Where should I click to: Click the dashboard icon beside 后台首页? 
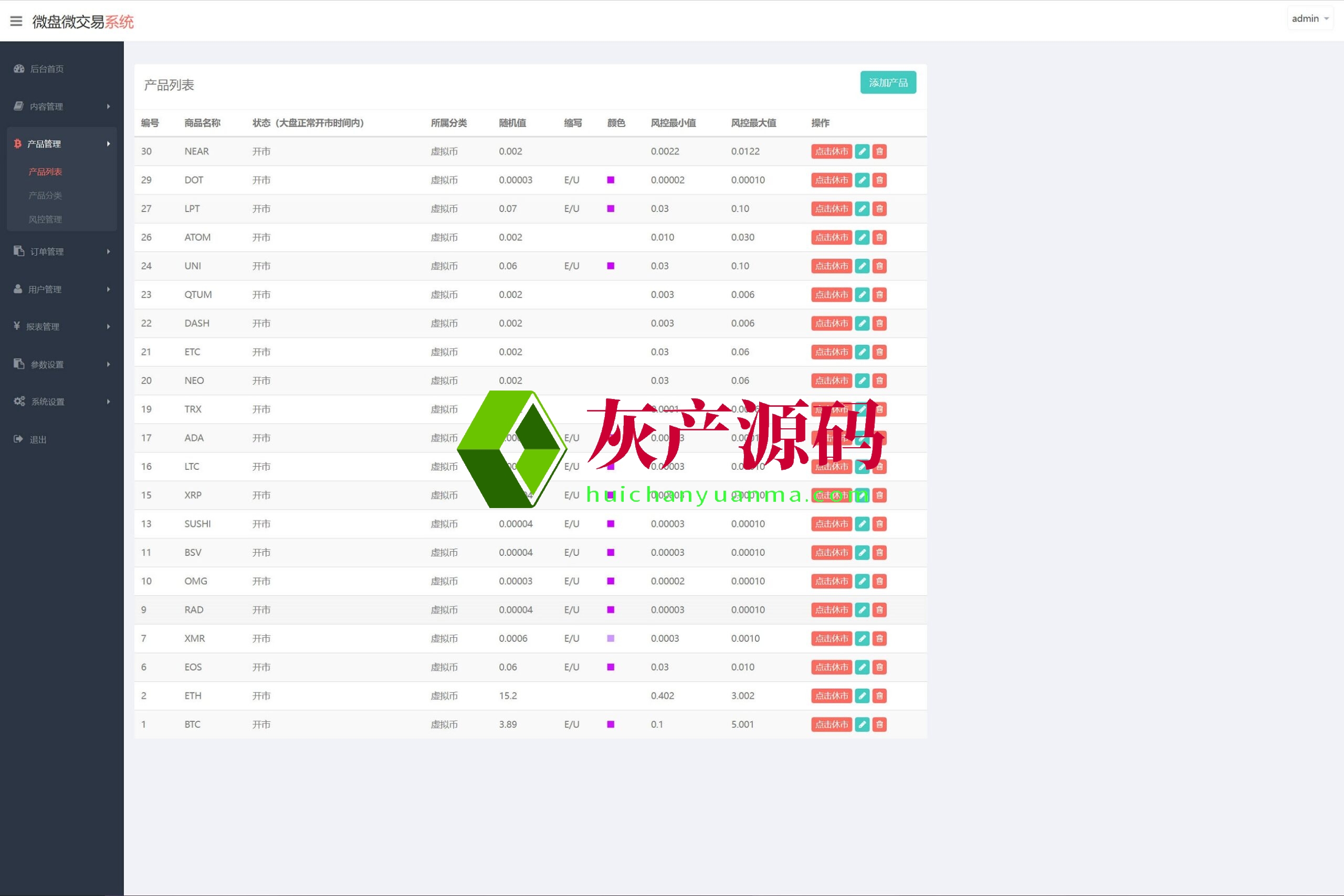(x=19, y=69)
